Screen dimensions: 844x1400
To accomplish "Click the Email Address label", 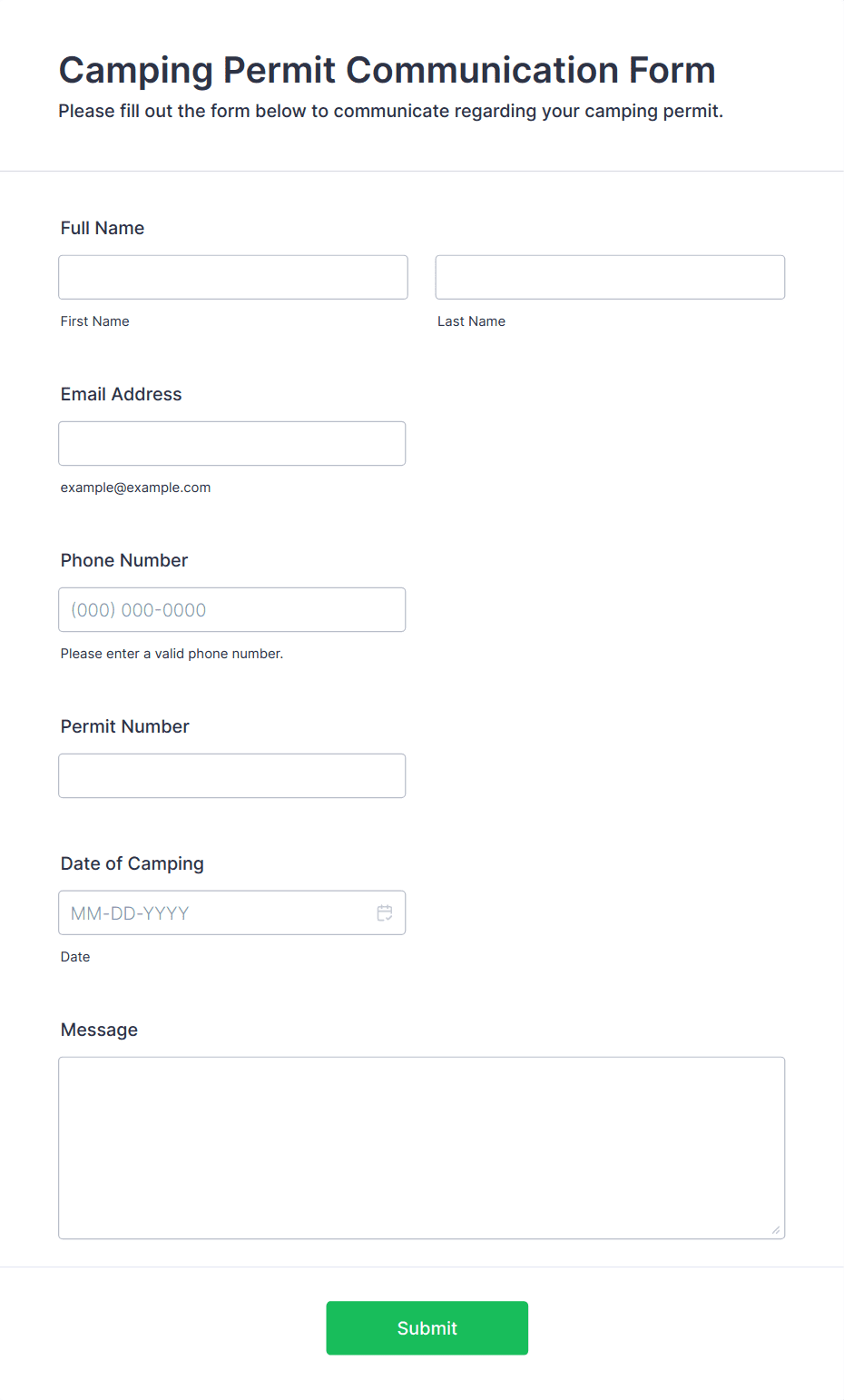I will 122,394.
